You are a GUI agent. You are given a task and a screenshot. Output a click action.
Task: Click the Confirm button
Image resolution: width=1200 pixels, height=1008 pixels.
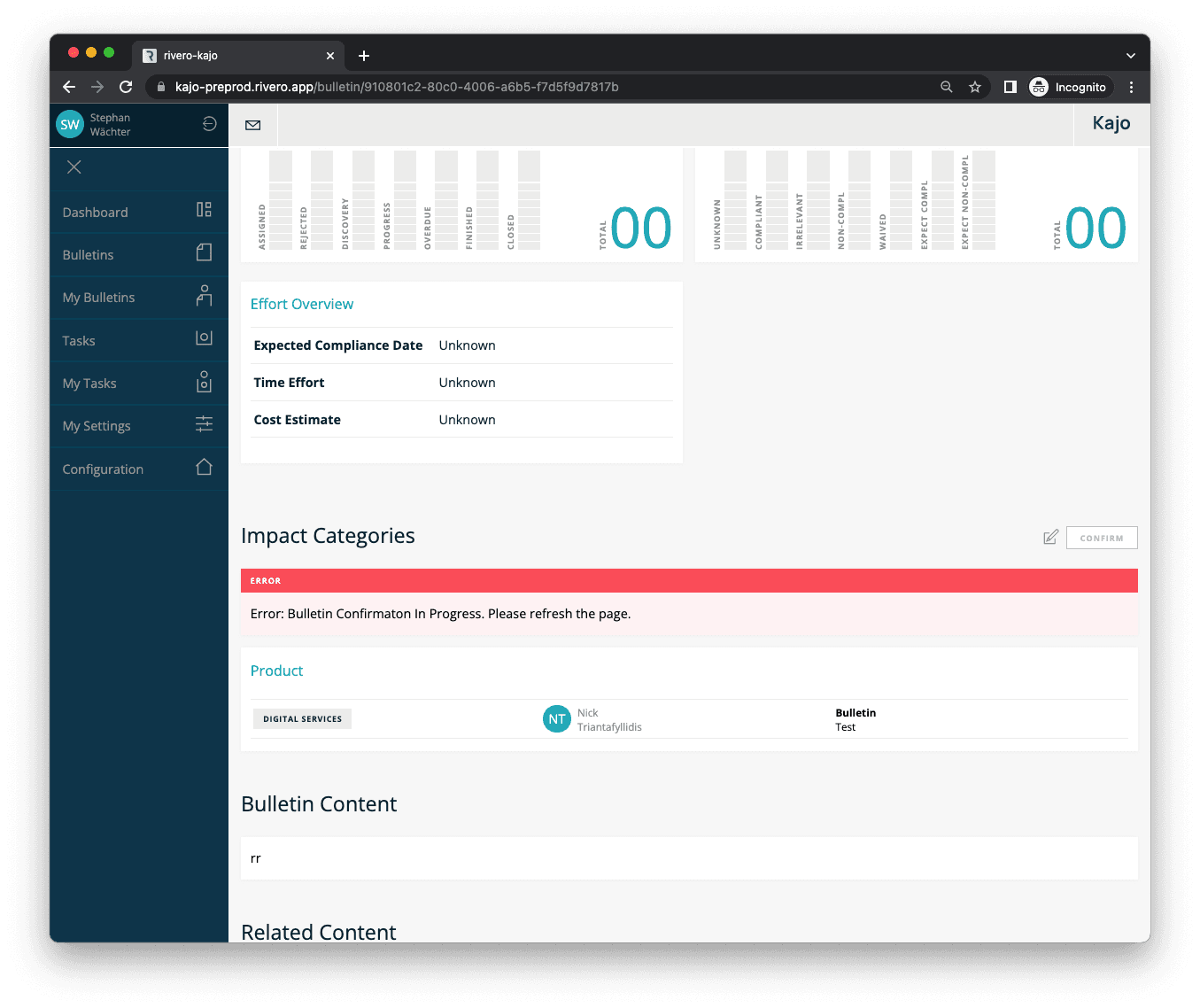1102,538
